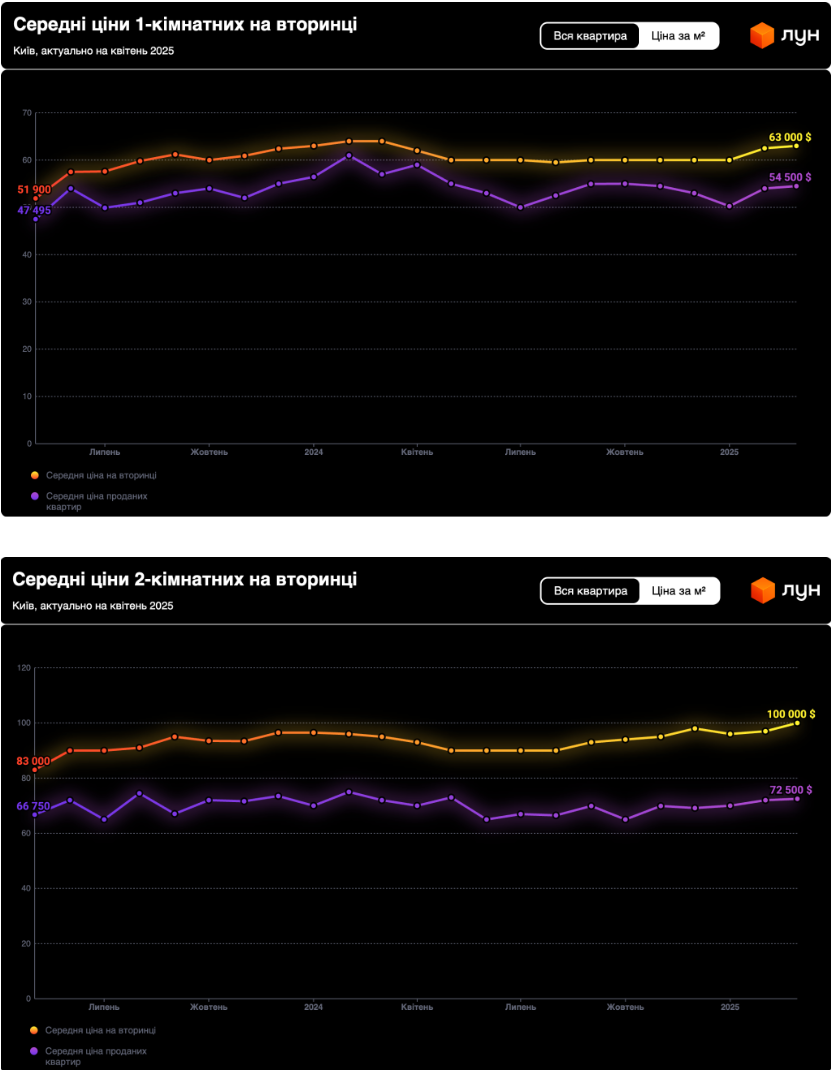The image size is (832, 1070).
Task: Toggle 'Середня ціна проданих квартир' legend text, 1-кімнатних chart
Action: pyautogui.click(x=97, y=502)
